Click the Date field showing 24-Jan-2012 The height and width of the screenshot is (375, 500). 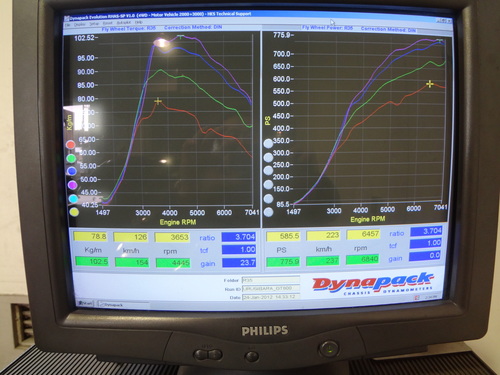tap(271, 297)
